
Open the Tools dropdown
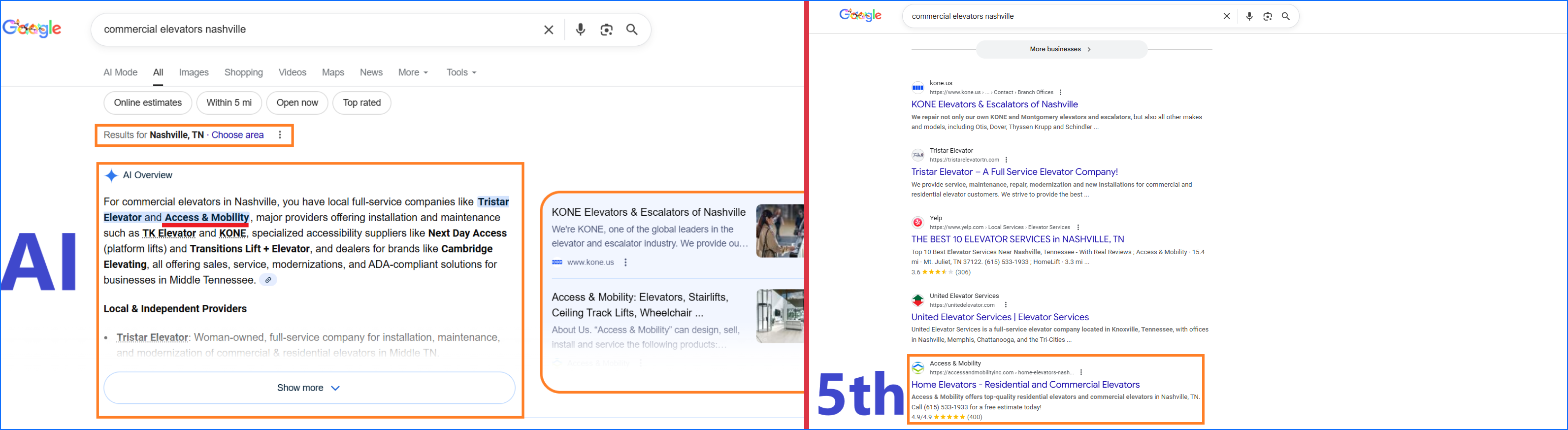click(461, 72)
